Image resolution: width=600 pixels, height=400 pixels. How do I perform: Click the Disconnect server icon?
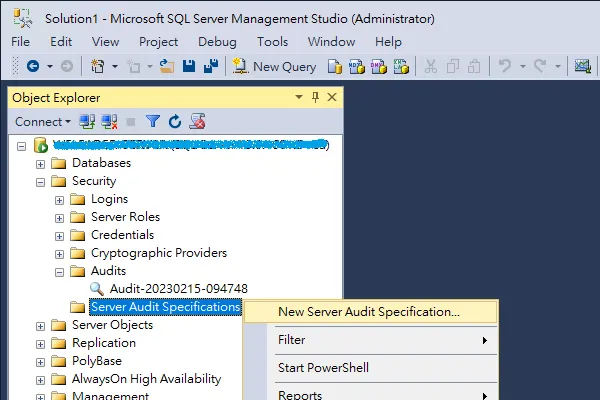109,122
